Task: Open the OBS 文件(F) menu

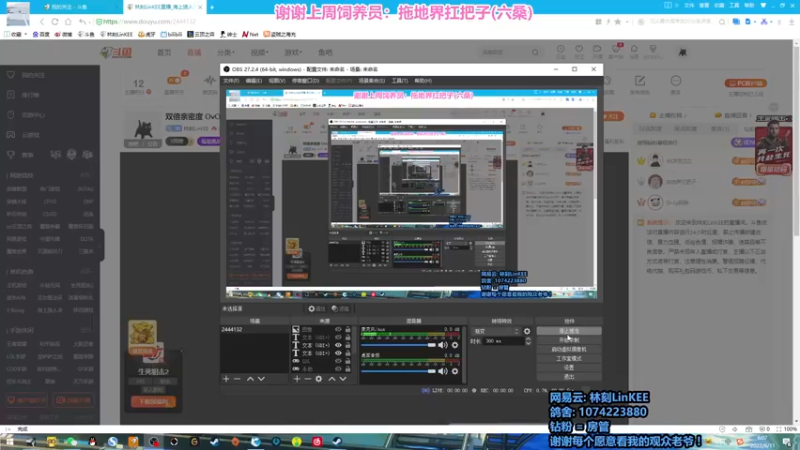Action: click(x=231, y=81)
